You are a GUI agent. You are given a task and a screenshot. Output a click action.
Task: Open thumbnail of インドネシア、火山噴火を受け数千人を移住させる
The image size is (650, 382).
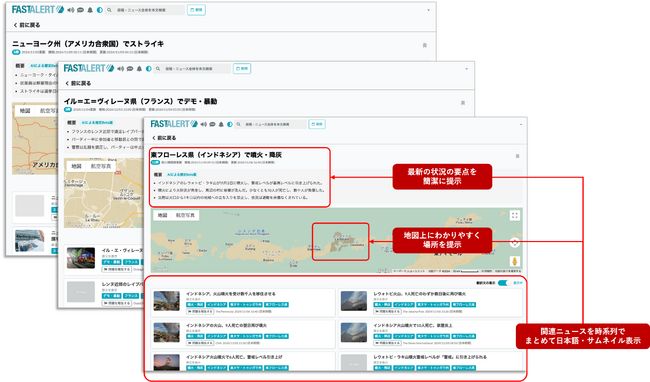click(x=166, y=301)
